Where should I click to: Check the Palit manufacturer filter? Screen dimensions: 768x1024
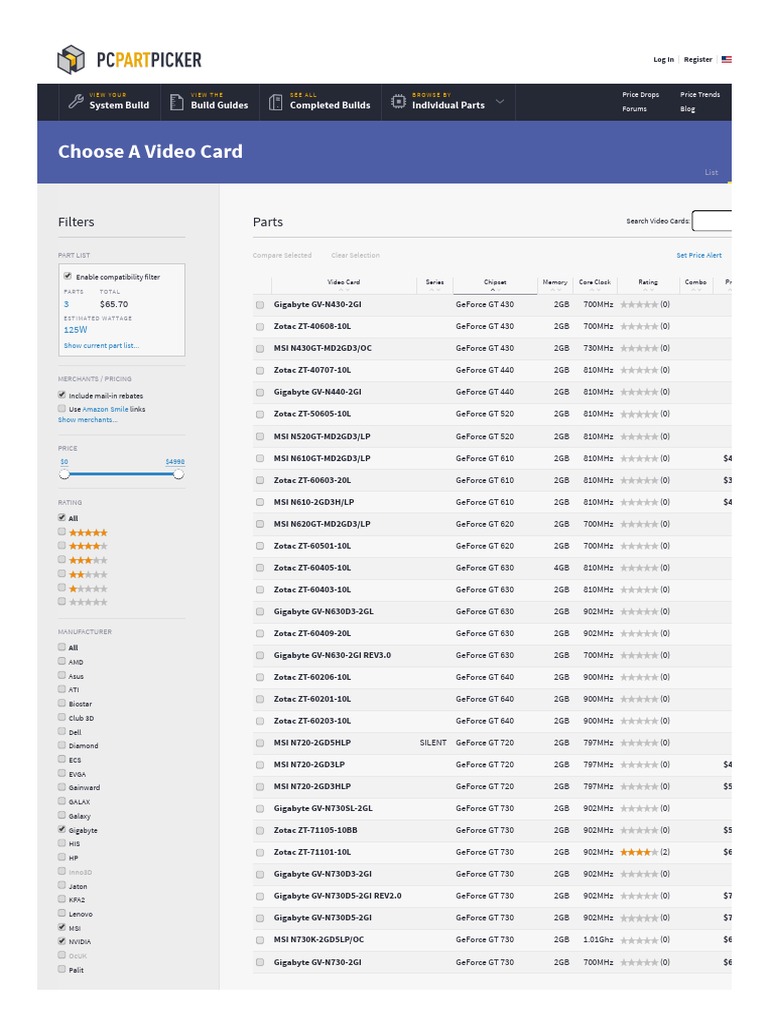click(61, 969)
